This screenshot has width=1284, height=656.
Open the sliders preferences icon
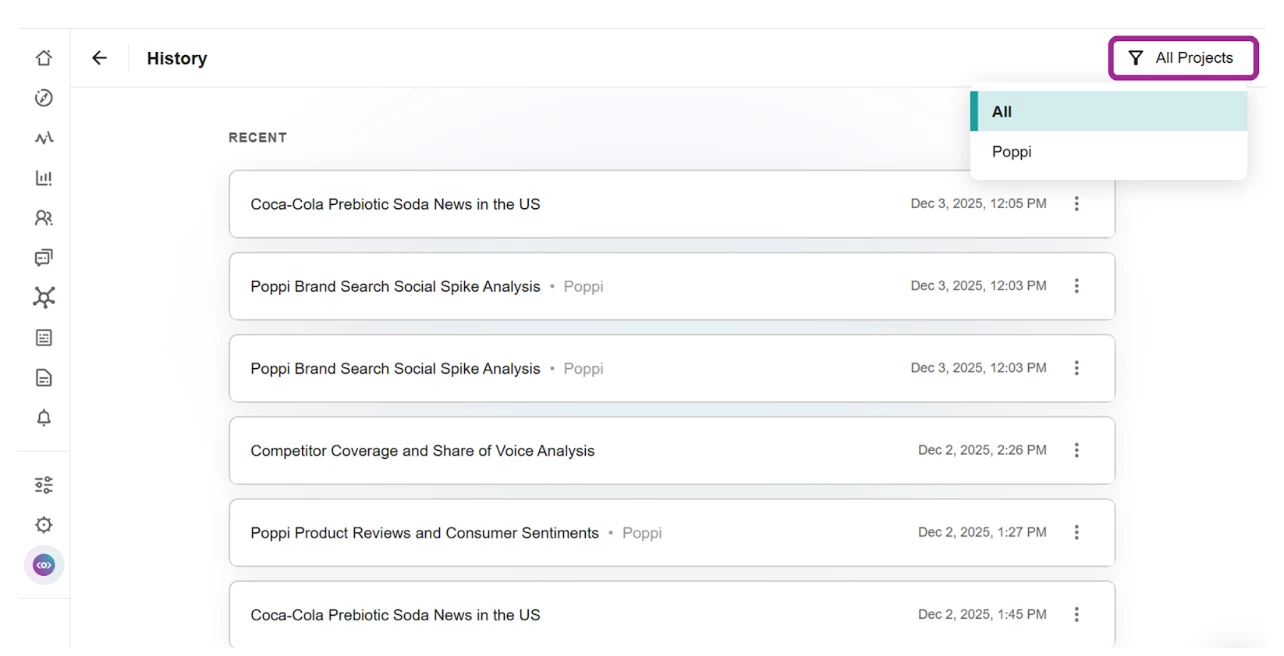click(44, 485)
